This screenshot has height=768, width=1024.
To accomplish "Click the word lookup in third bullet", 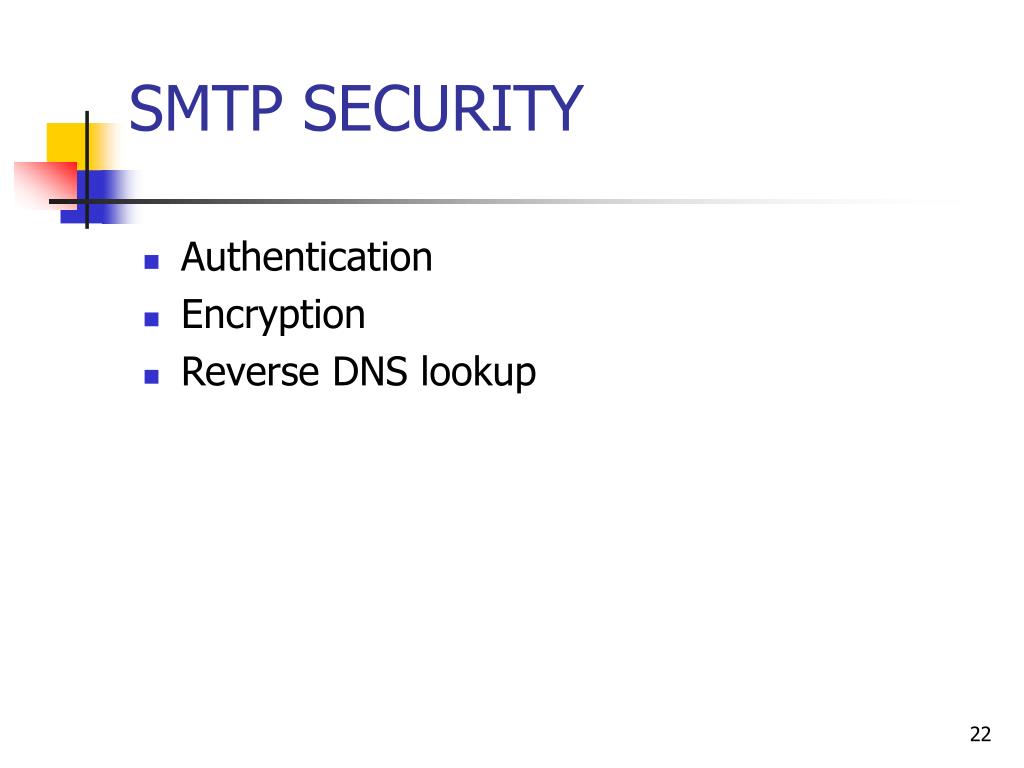I will pos(479,373).
